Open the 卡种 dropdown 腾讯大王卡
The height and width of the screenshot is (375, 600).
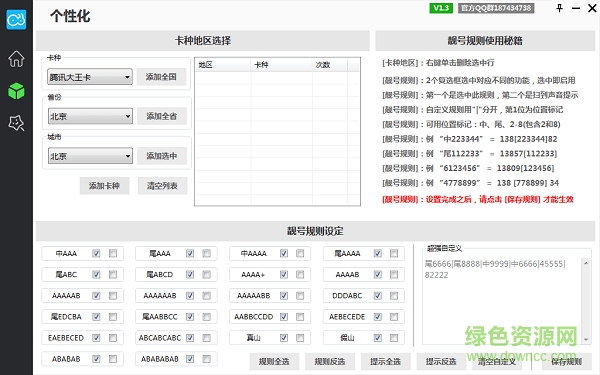(x=90, y=77)
